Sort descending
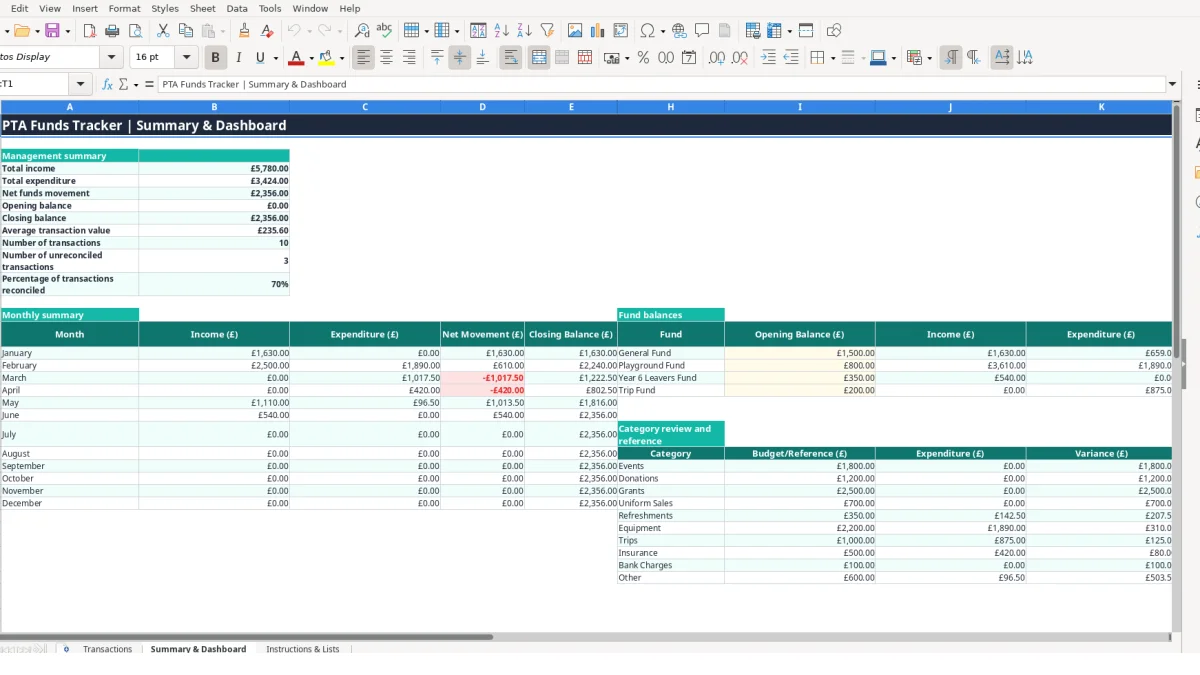The width and height of the screenshot is (1200, 675). (x=524, y=31)
